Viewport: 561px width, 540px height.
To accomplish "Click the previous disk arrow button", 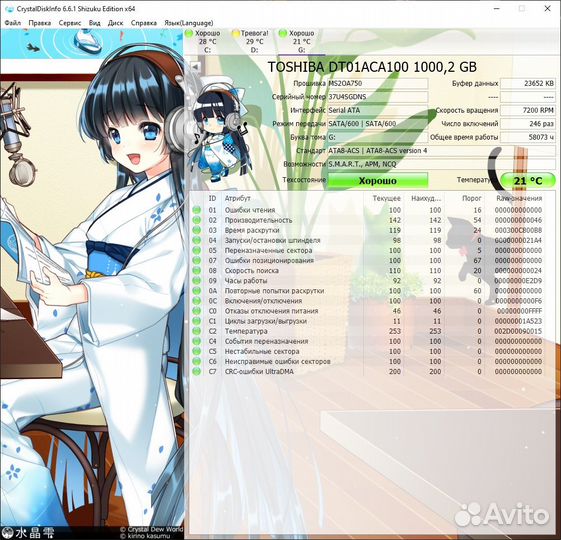I will 195,66.
